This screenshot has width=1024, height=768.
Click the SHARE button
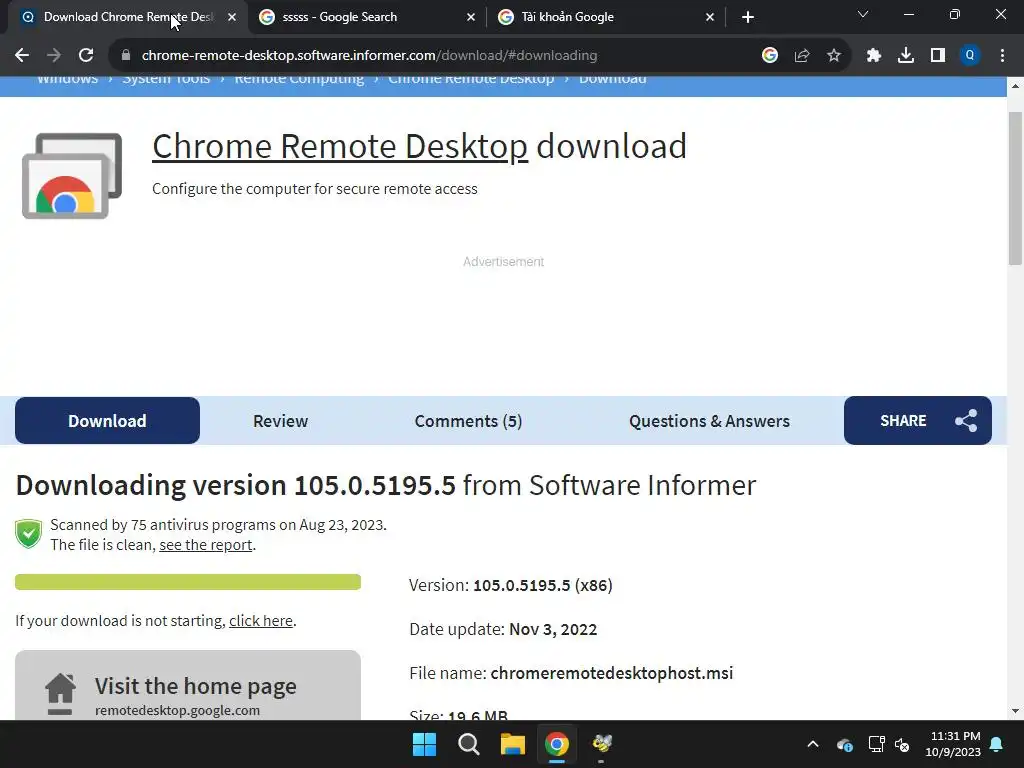pyautogui.click(x=918, y=421)
